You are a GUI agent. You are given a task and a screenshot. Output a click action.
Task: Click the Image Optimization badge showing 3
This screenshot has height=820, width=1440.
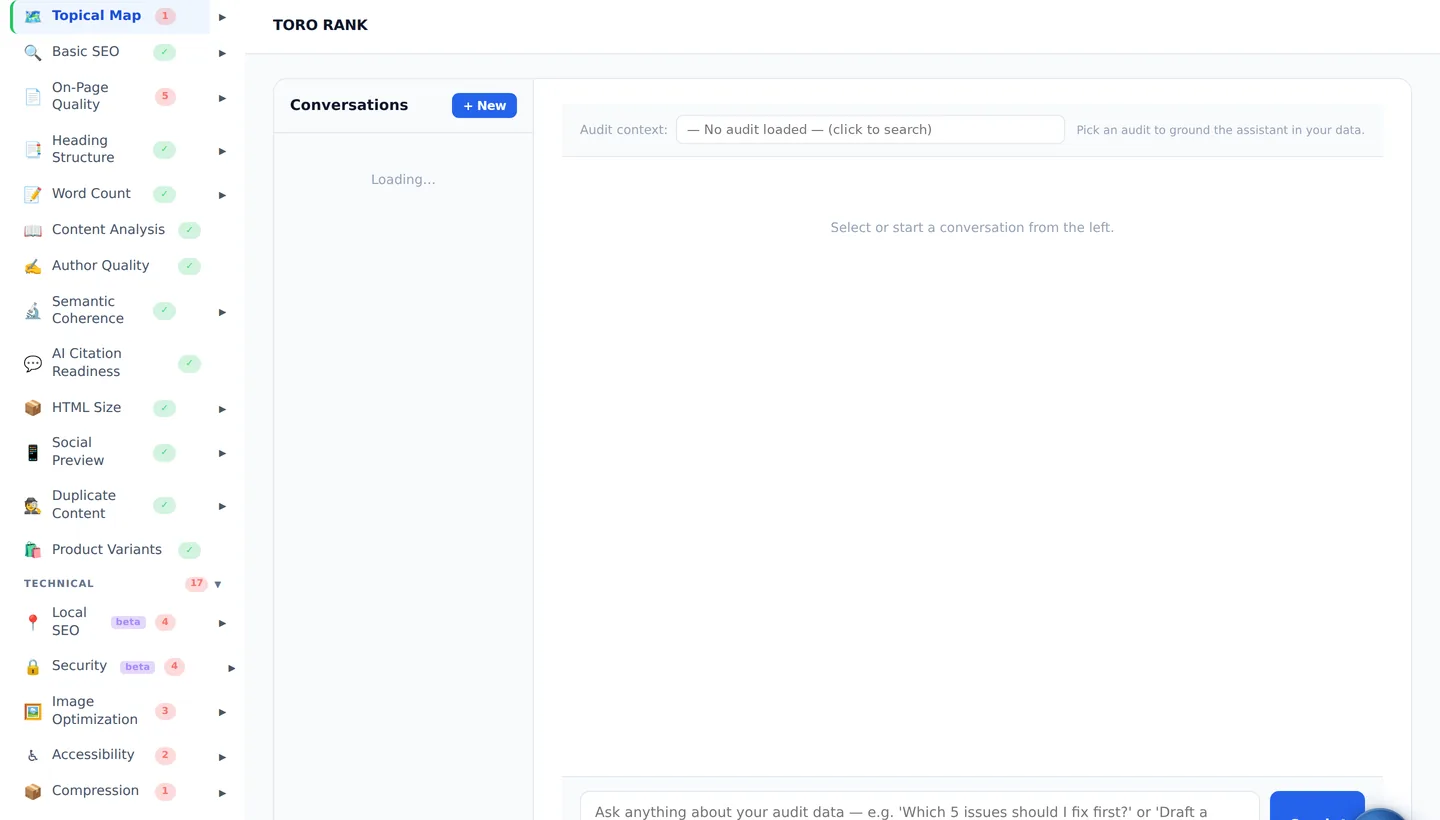click(x=165, y=711)
